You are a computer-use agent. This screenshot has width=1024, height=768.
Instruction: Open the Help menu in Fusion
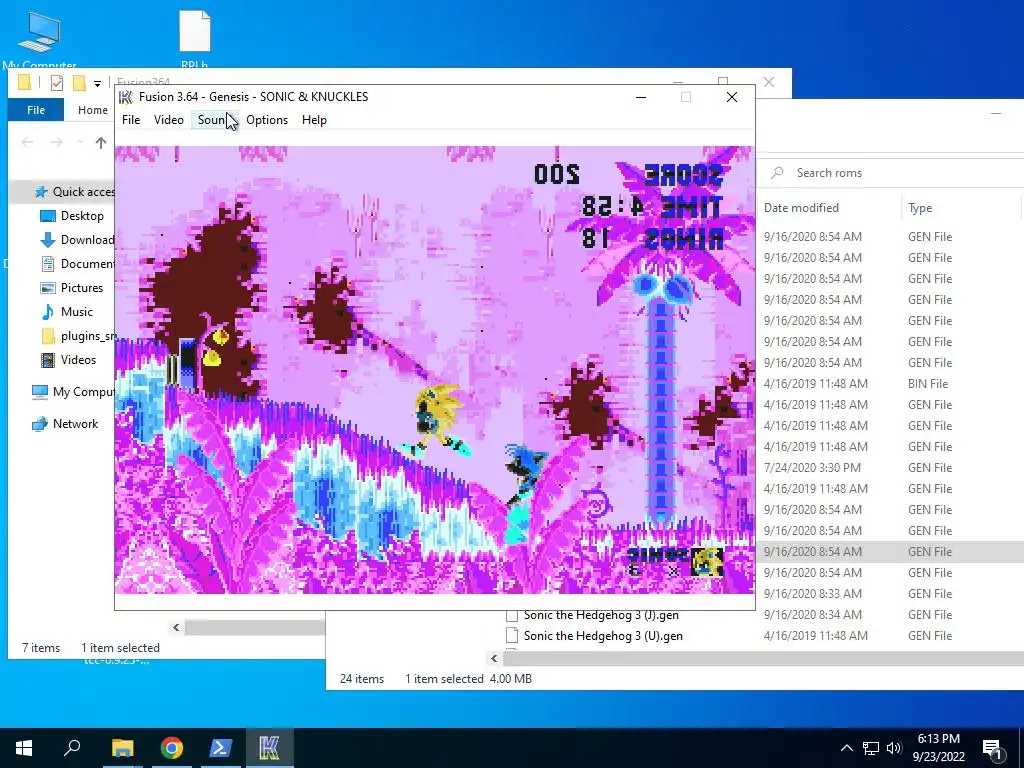click(314, 120)
